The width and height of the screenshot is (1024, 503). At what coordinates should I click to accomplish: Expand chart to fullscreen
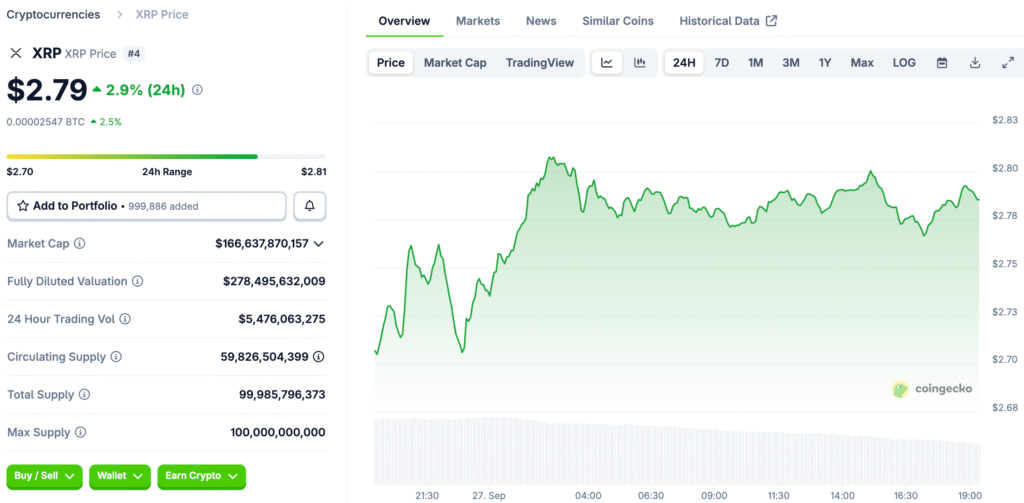[1008, 63]
